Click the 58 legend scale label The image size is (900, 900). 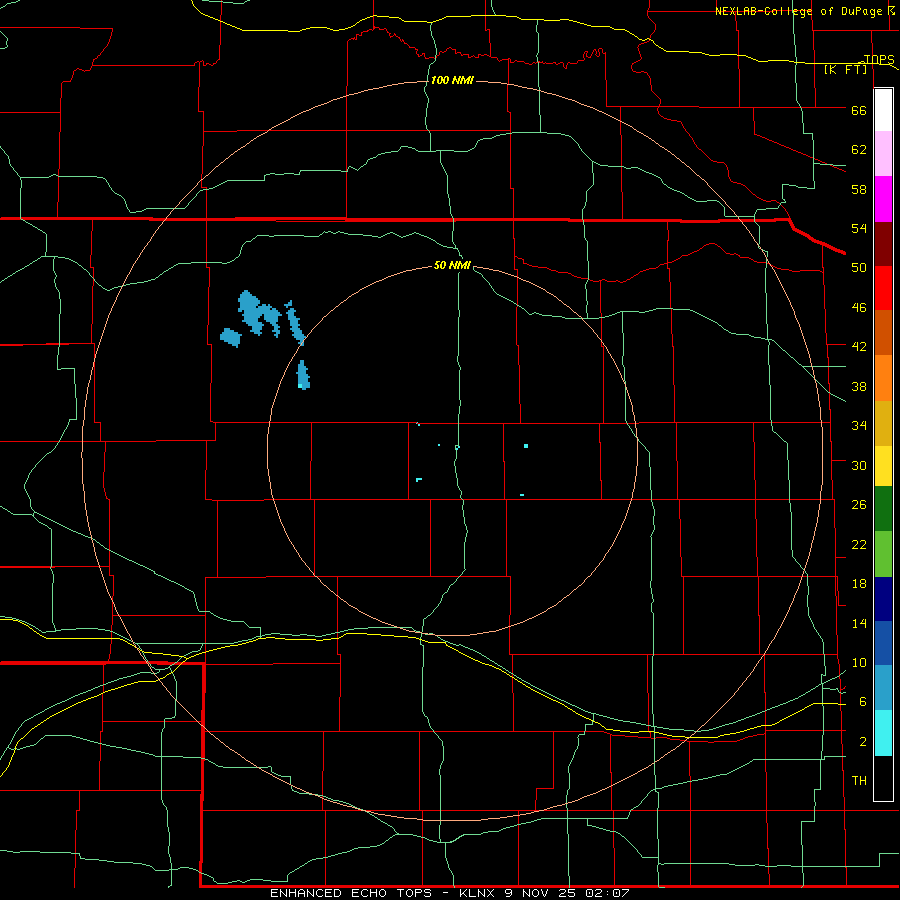pos(859,189)
